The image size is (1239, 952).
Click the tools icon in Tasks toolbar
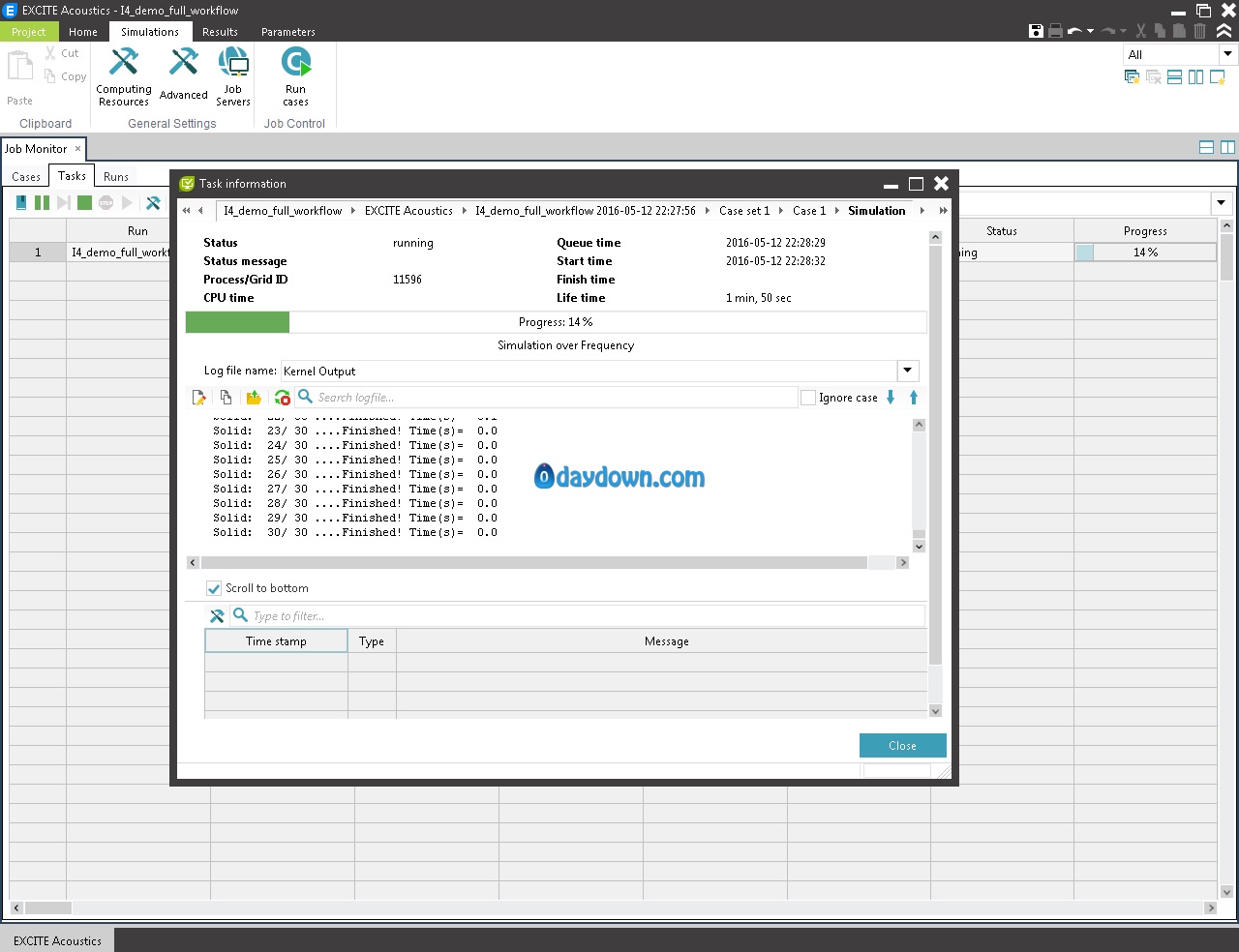(x=153, y=202)
